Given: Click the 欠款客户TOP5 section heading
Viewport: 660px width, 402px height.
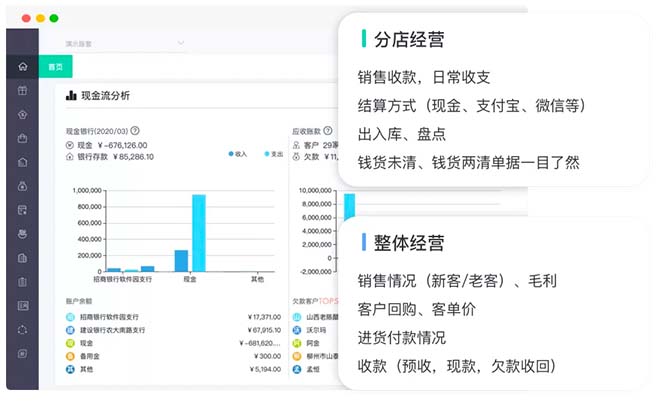Looking at the screenshot, I should (x=315, y=301).
